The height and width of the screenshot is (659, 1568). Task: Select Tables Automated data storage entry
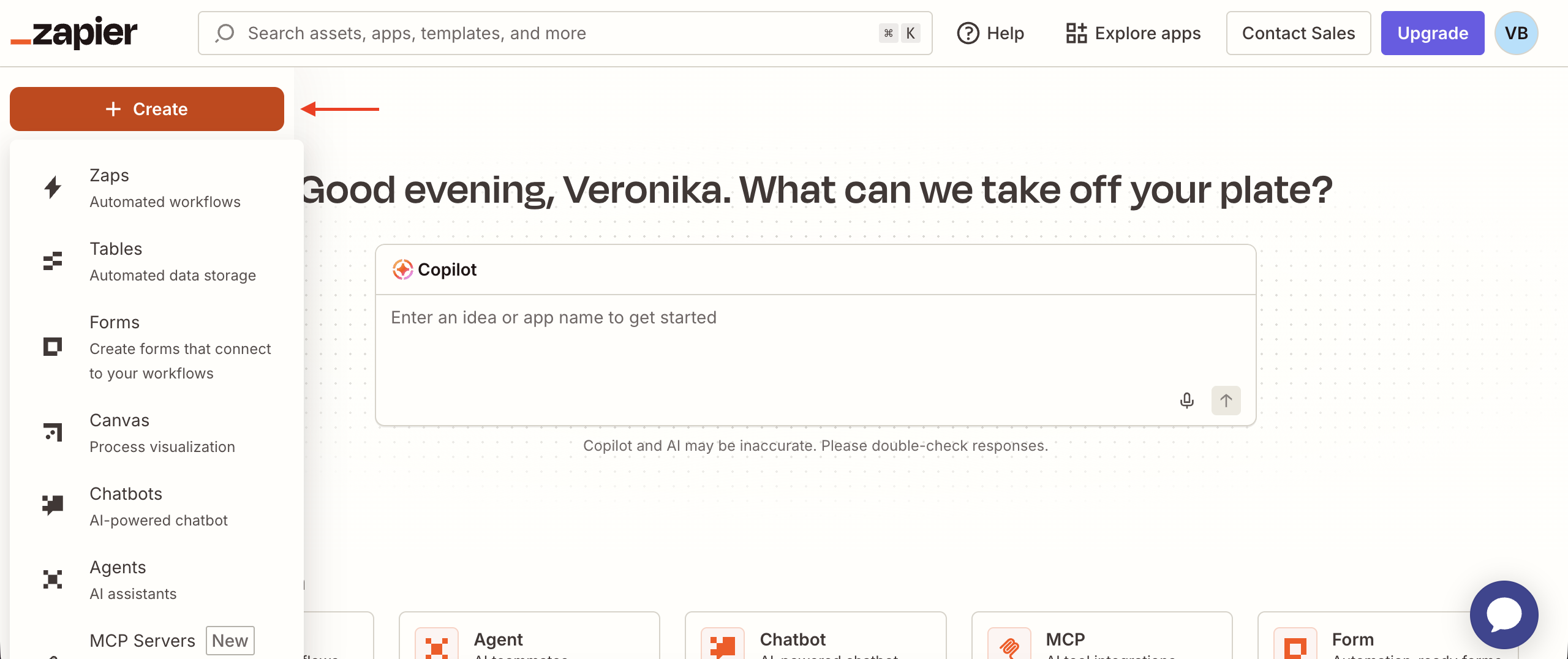[157, 262]
